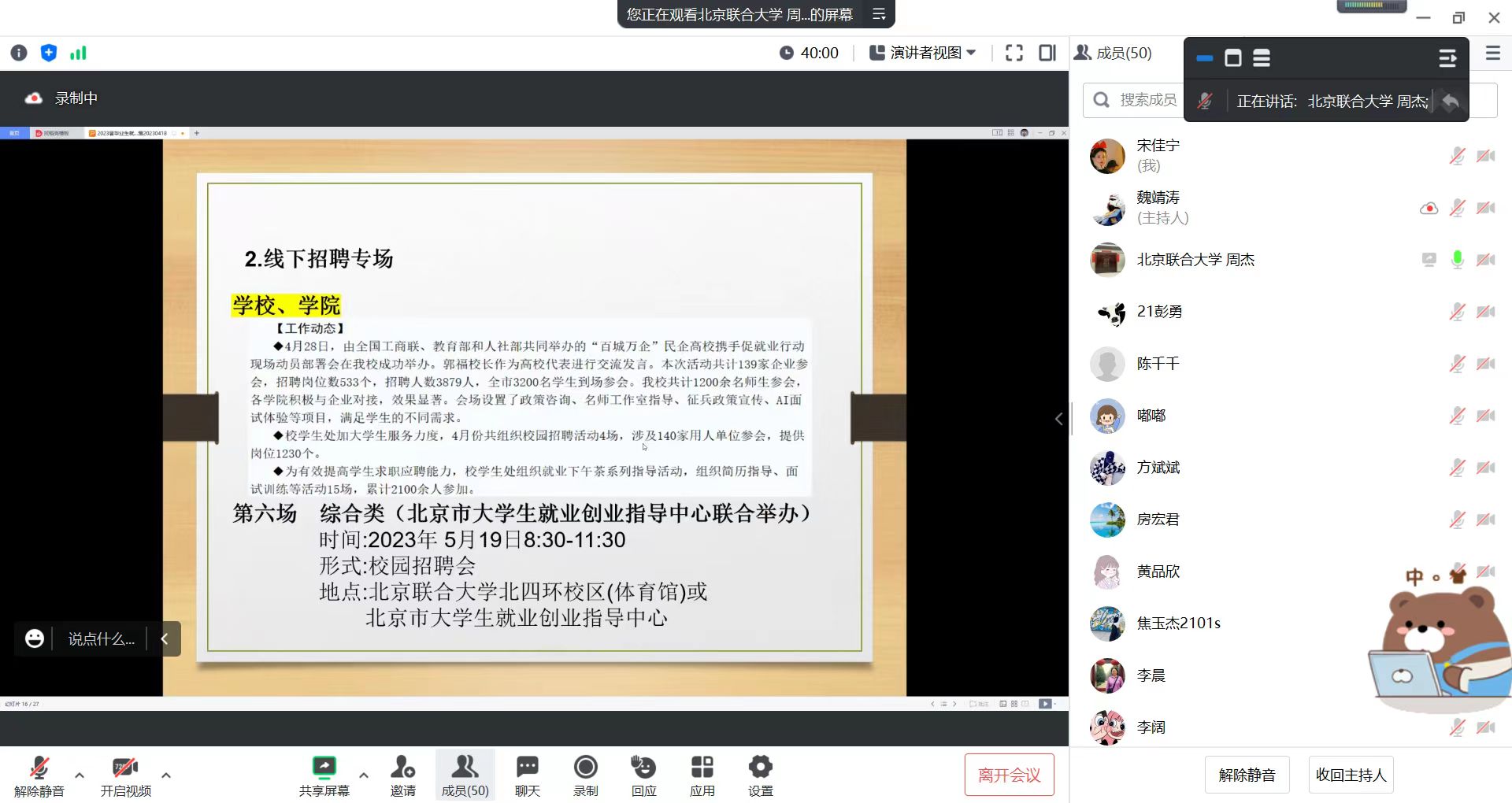Click the blue security shield icon
This screenshot has width=1512, height=803.
pos(49,53)
